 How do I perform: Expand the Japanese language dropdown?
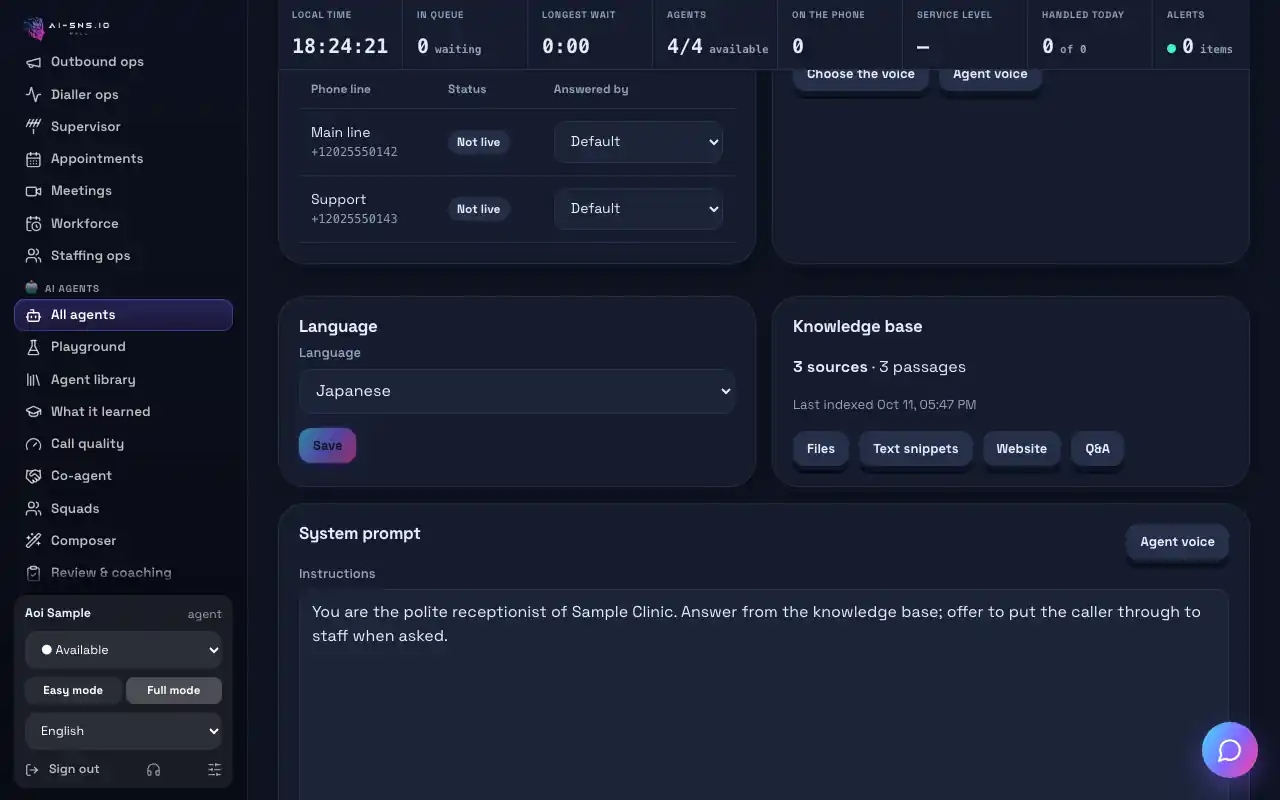pyautogui.click(x=517, y=391)
